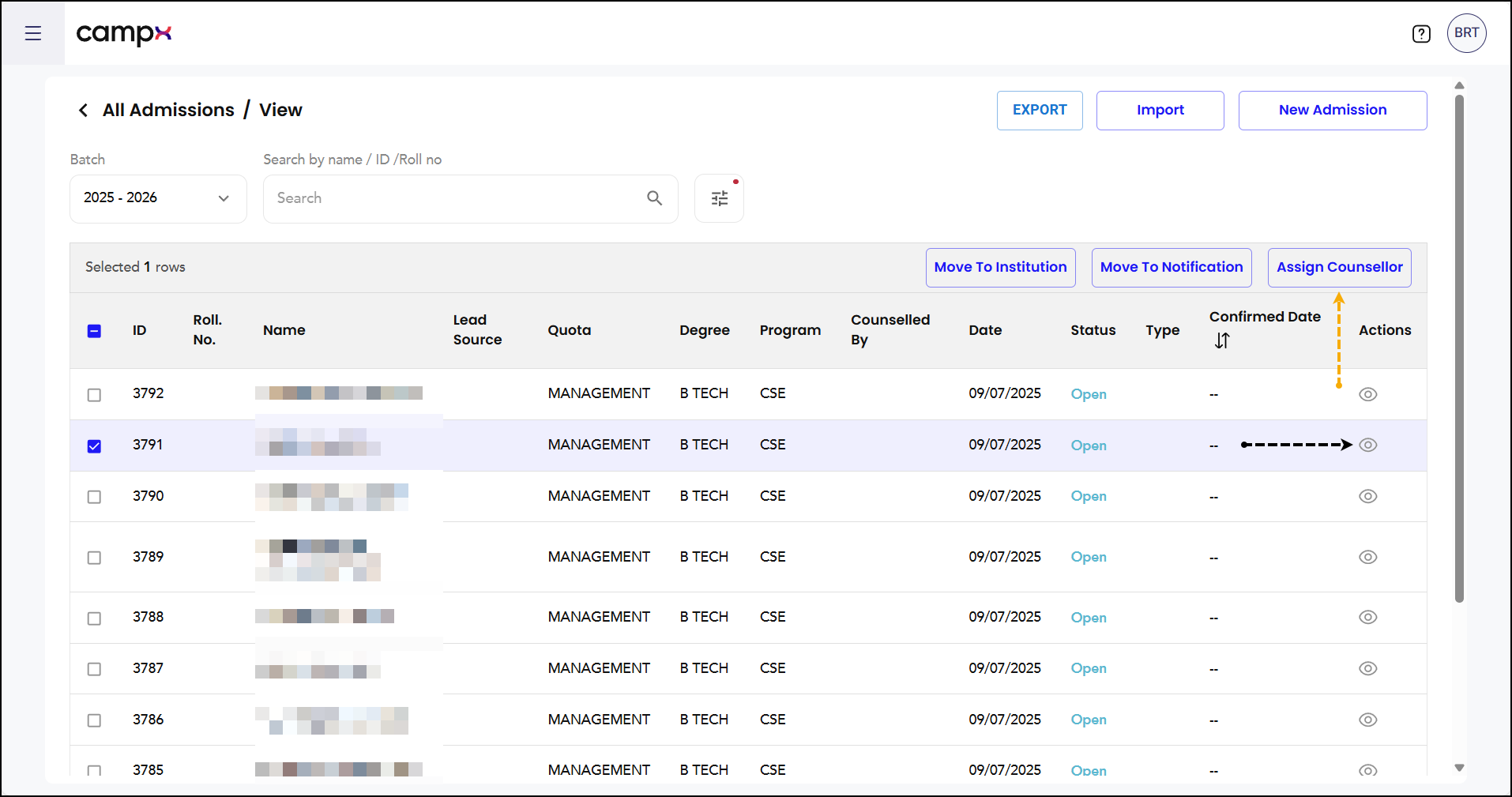This screenshot has width=1512, height=797.
Task: Click the All Admissions breadcrumb
Action: click(168, 110)
